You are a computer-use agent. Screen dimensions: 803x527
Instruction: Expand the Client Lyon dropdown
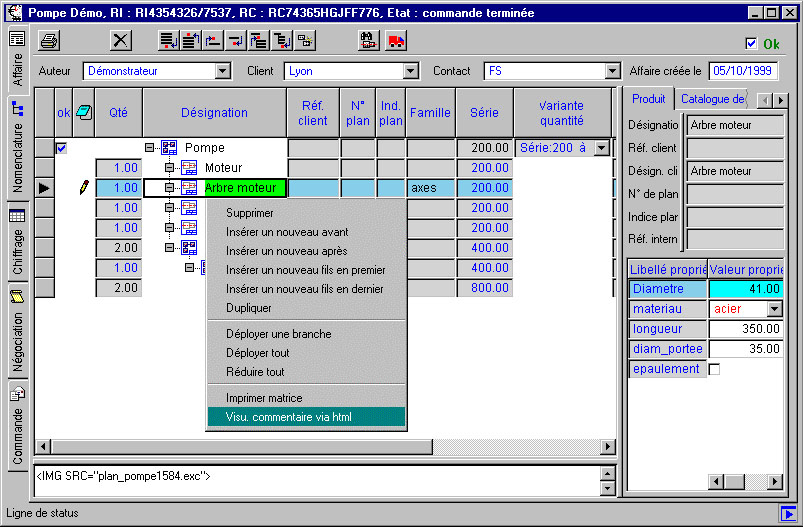coord(410,71)
